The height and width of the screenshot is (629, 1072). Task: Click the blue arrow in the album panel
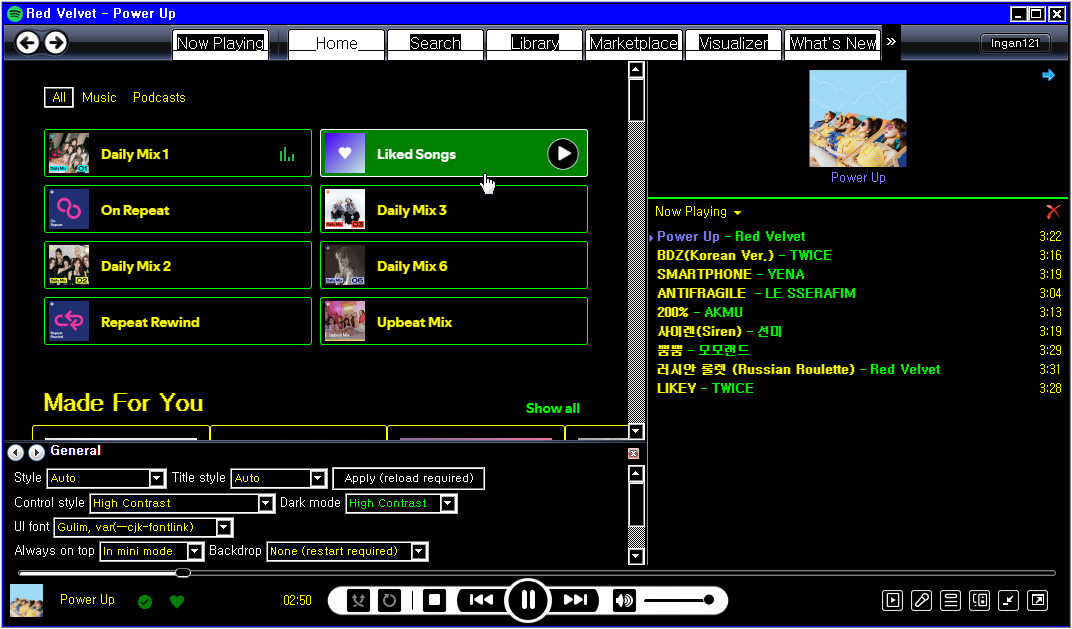[1048, 75]
